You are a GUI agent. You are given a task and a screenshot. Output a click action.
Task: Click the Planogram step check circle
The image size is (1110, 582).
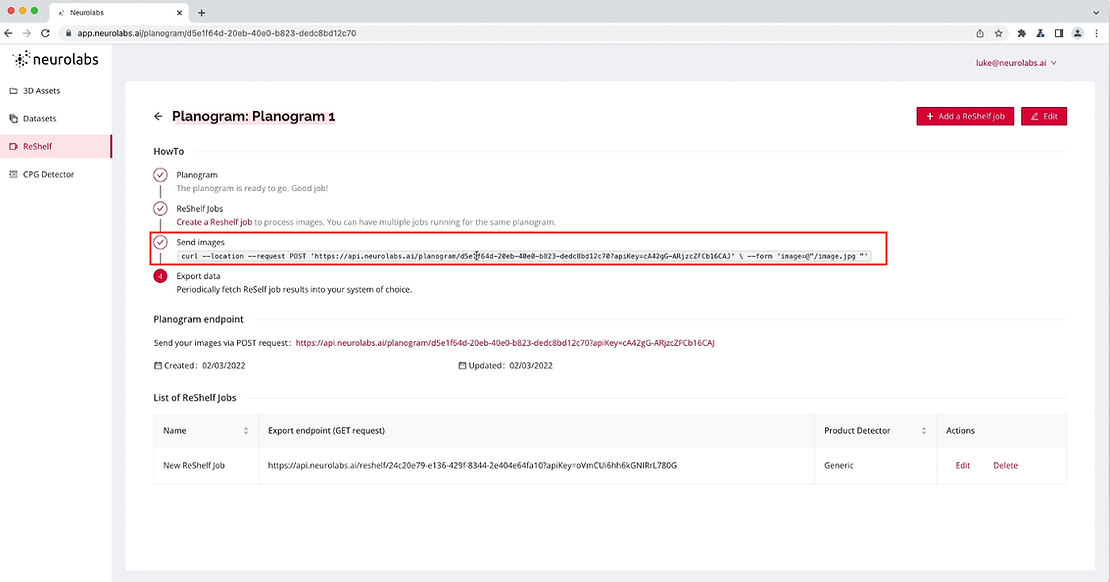pyautogui.click(x=161, y=175)
